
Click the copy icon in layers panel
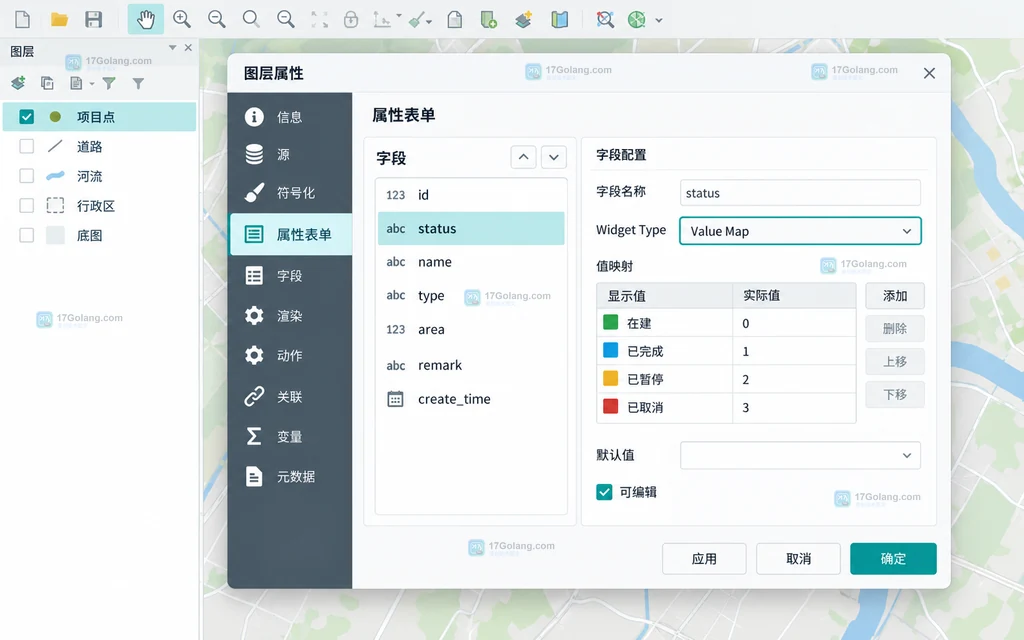click(x=47, y=83)
